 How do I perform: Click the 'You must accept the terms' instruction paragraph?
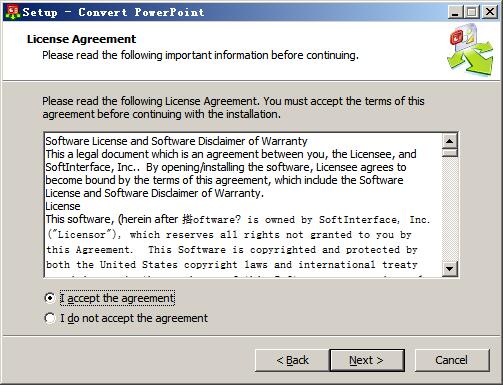tap(233, 108)
